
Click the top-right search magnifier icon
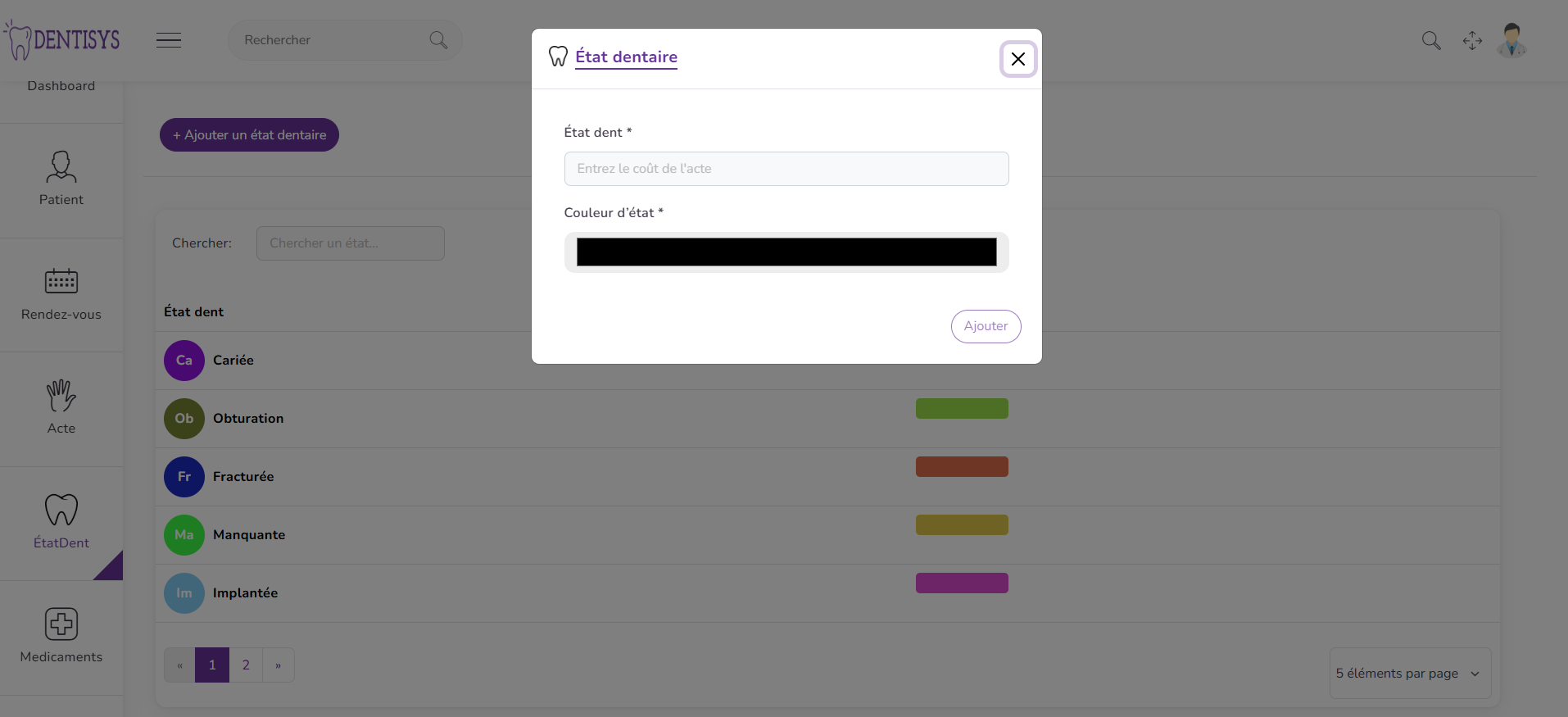pyautogui.click(x=1431, y=41)
